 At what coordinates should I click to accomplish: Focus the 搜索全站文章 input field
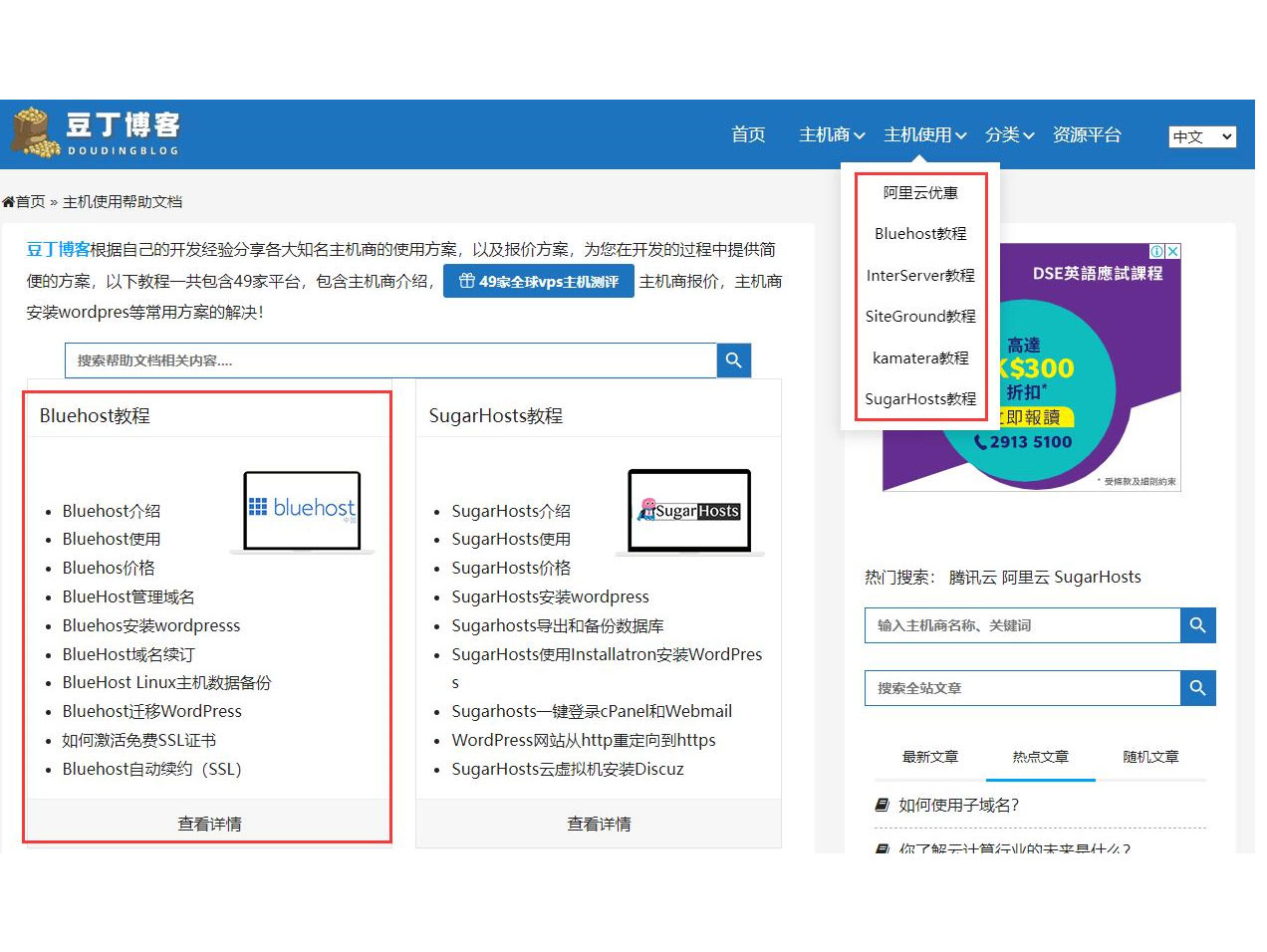tap(1023, 688)
